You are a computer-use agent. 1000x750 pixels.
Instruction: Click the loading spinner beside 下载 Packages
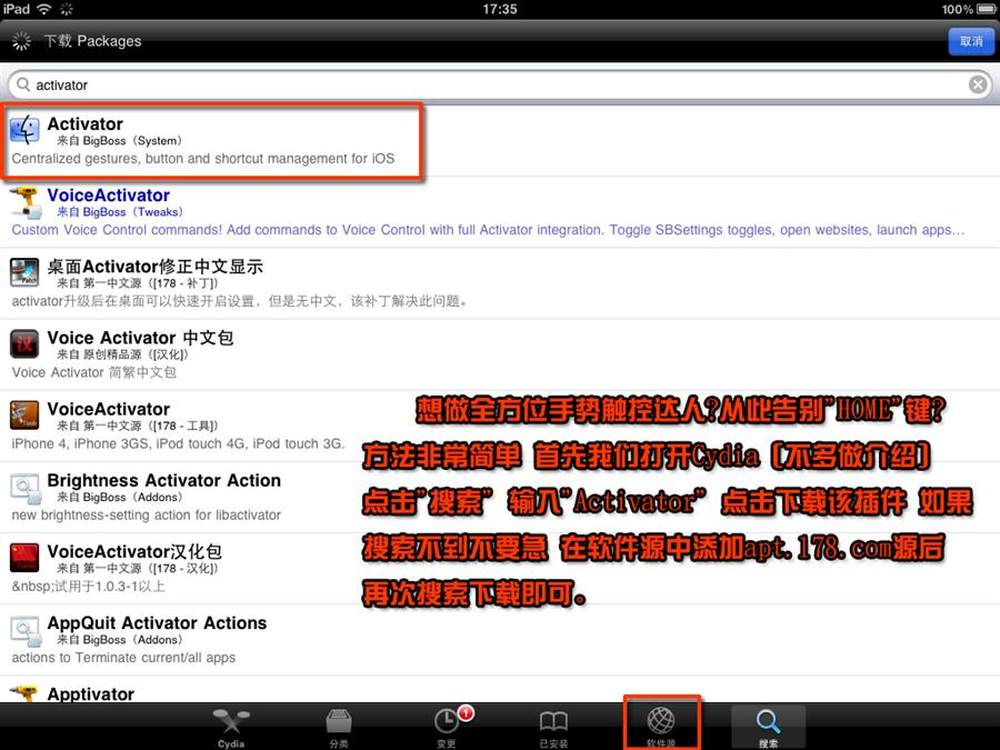click(x=21, y=41)
